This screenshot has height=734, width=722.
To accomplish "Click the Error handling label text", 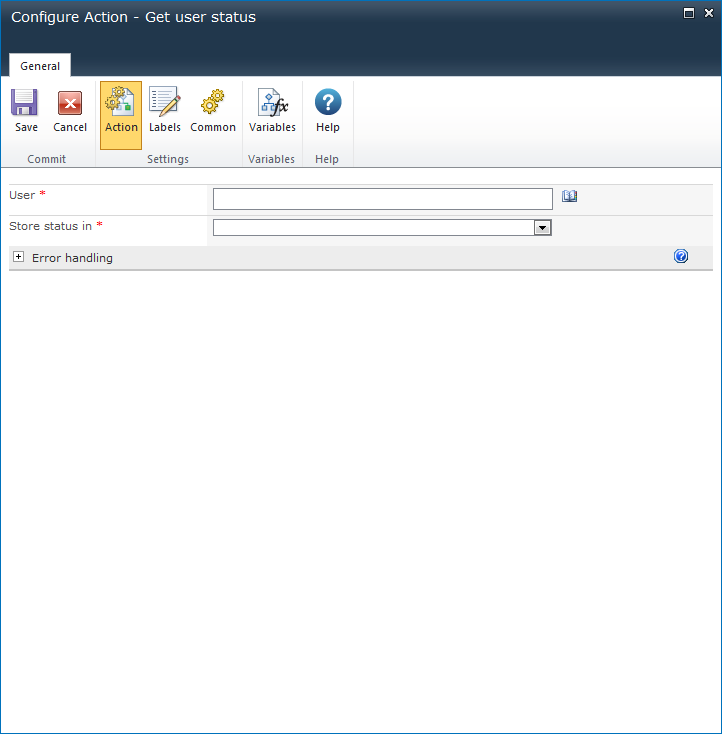I will (72, 258).
